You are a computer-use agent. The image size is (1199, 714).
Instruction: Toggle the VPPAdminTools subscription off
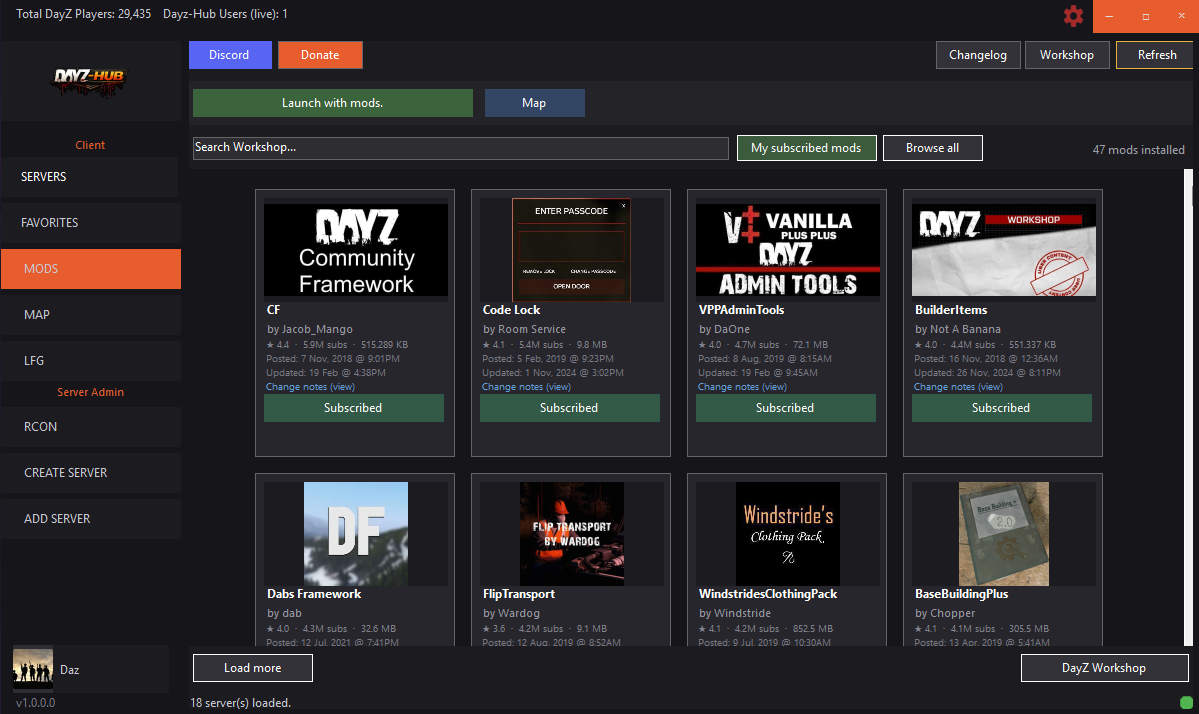click(785, 407)
